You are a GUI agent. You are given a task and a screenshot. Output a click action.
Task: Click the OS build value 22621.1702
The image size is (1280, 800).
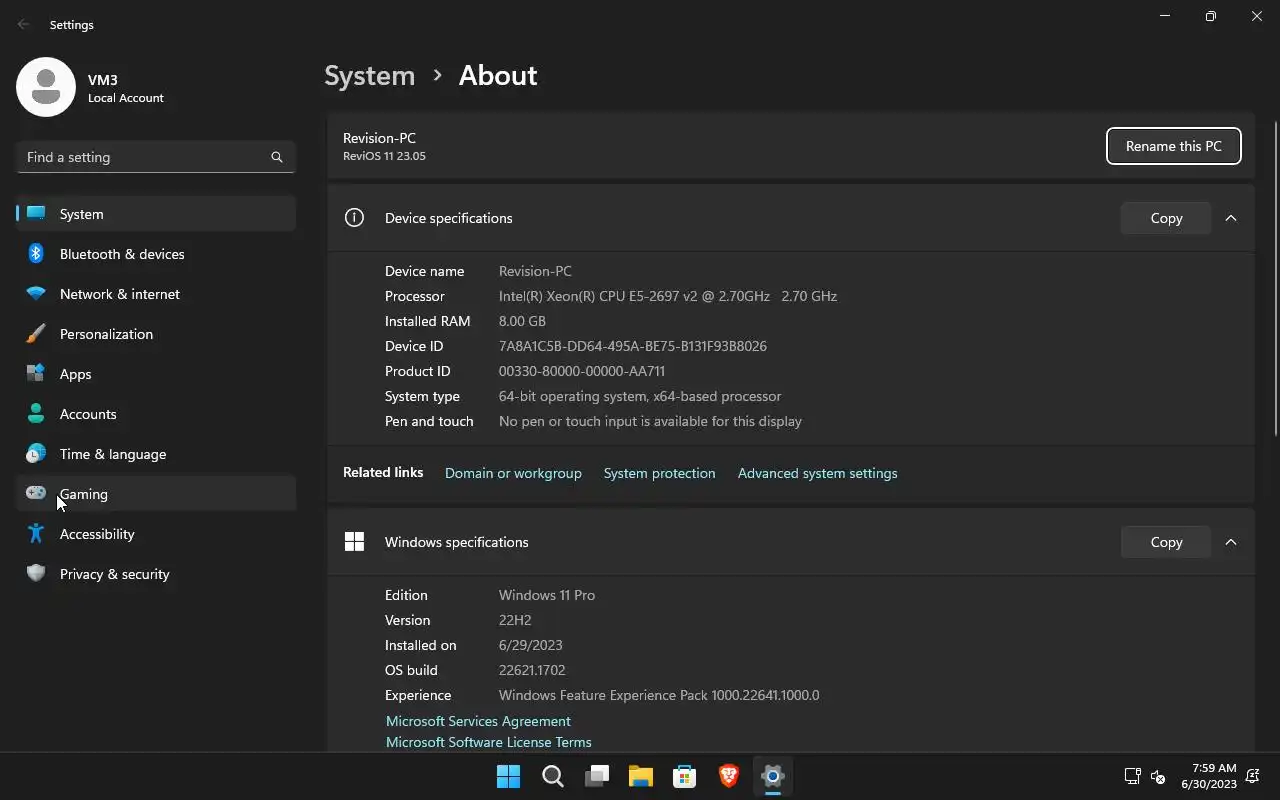click(x=532, y=670)
